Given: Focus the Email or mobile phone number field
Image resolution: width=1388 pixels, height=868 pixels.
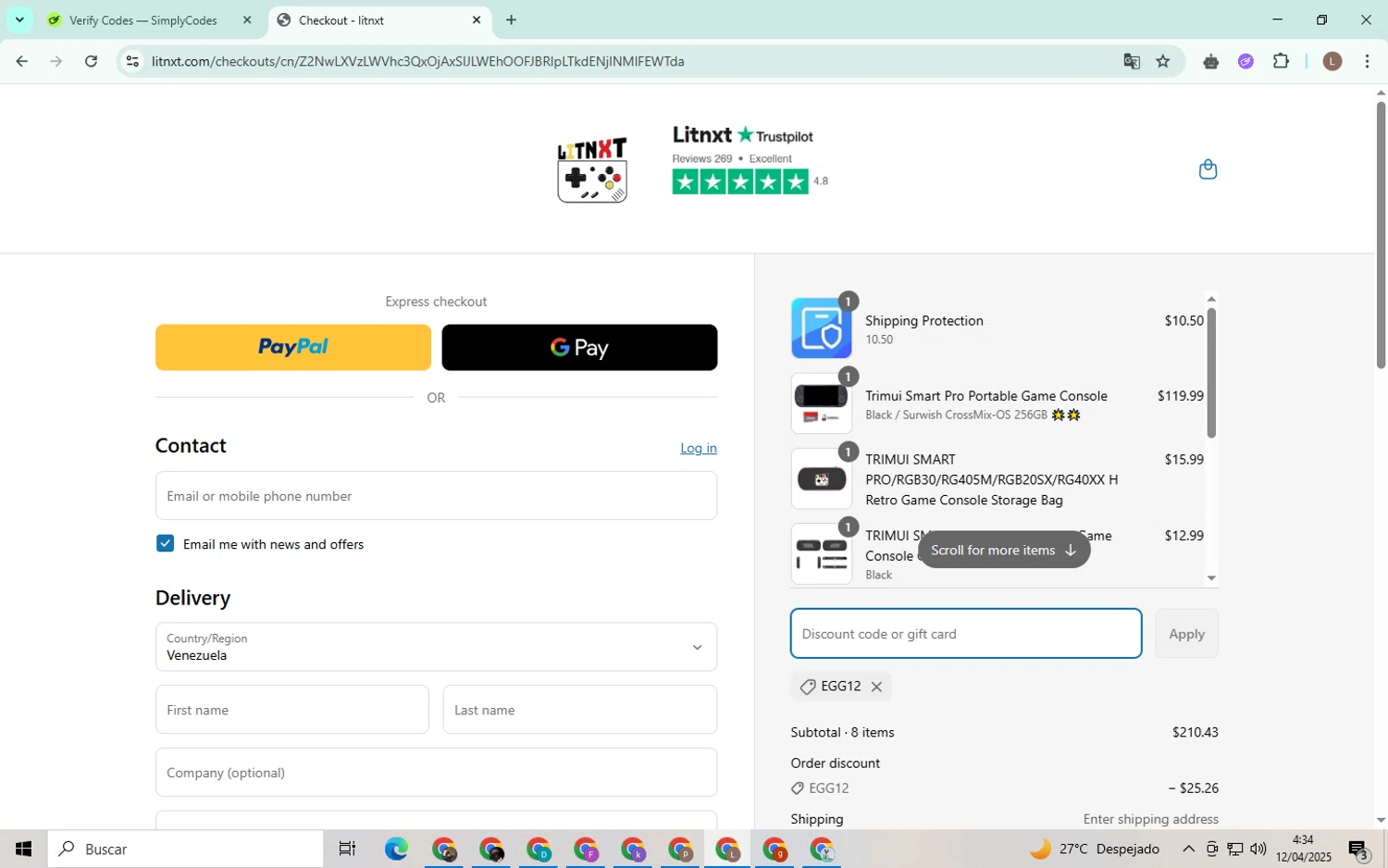Looking at the screenshot, I should coord(436,496).
